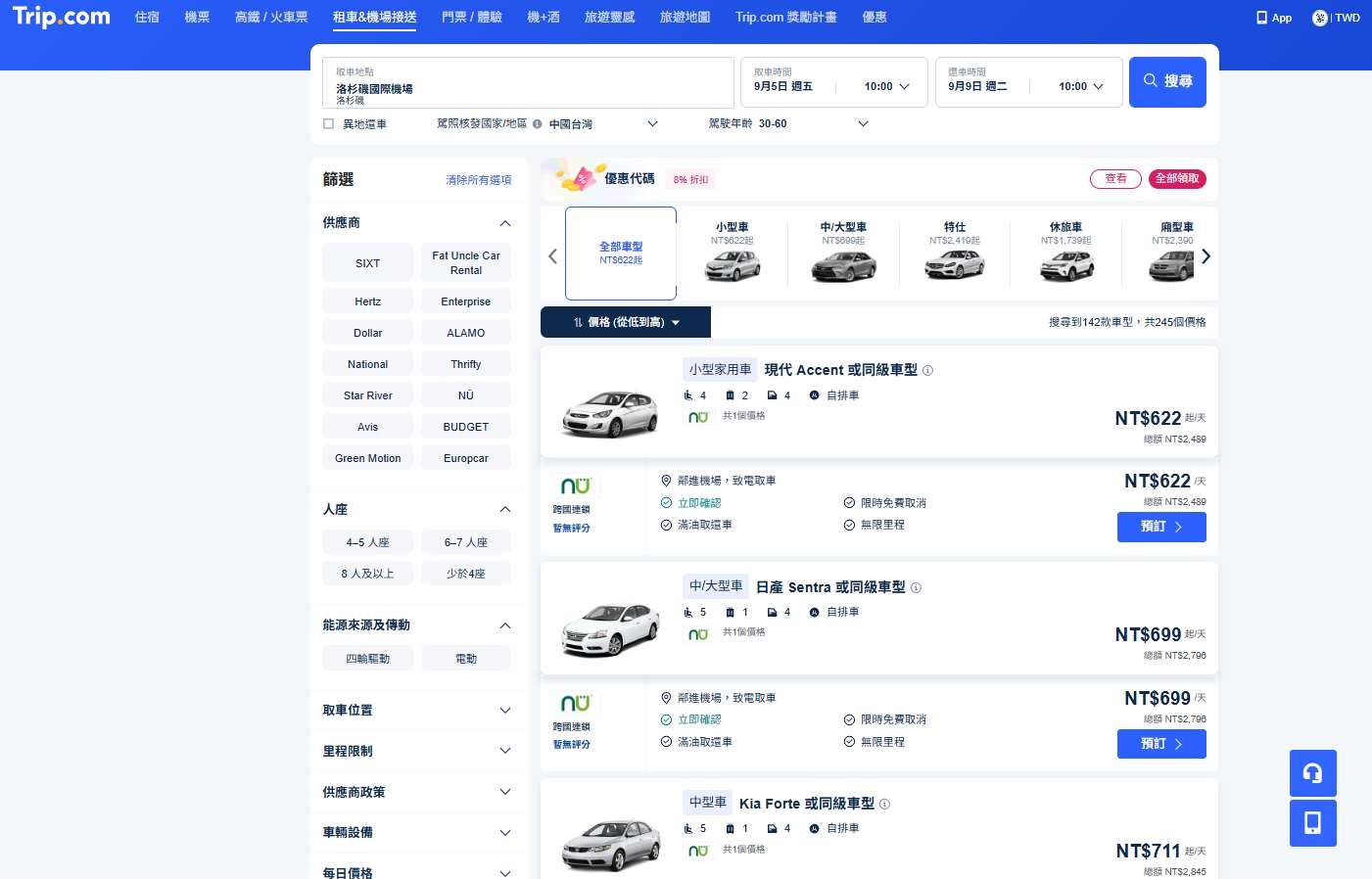
Task: Open the info icon beside 日產 Sentra 或同級車型
Action: click(916, 587)
